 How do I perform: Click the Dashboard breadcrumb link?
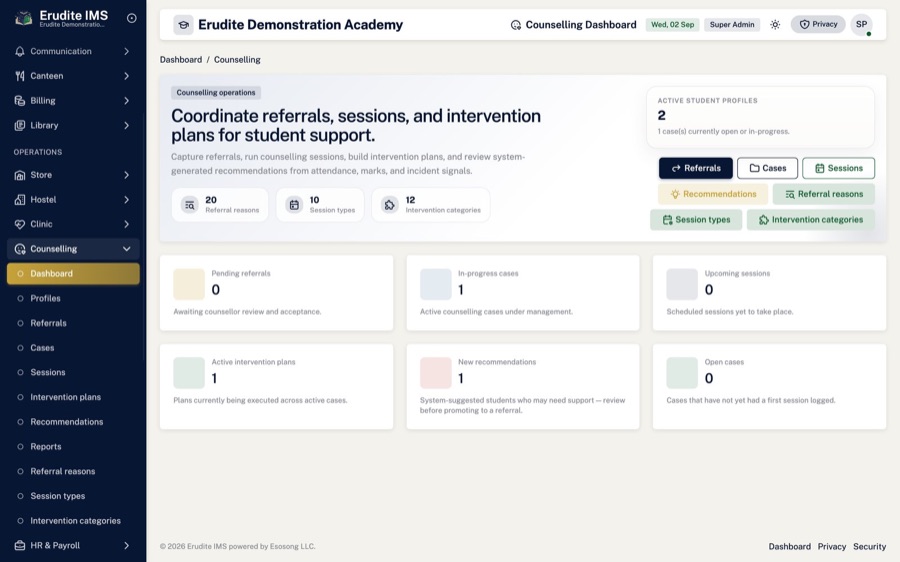181,60
